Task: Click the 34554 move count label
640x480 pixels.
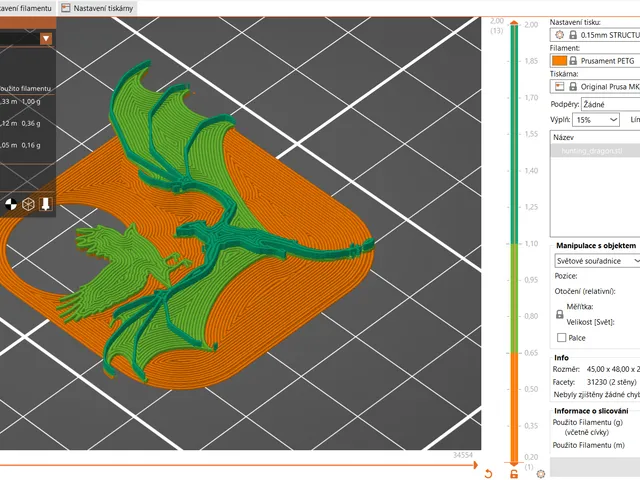Action: tap(463, 455)
